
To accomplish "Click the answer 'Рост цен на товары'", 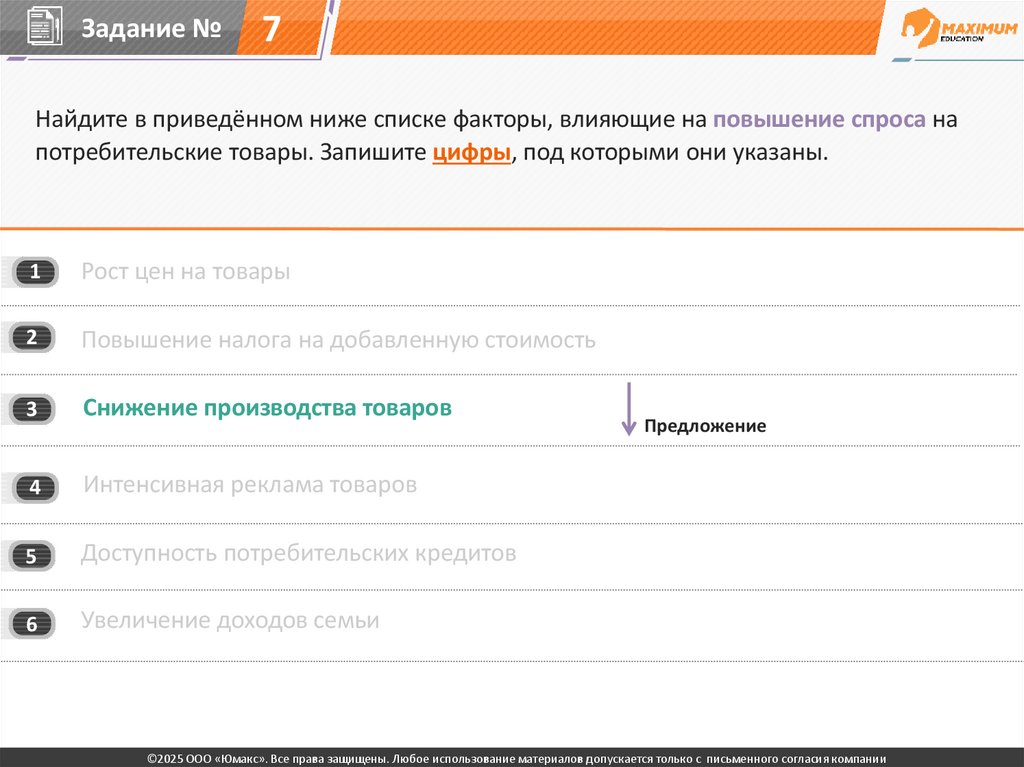I will tap(185, 271).
